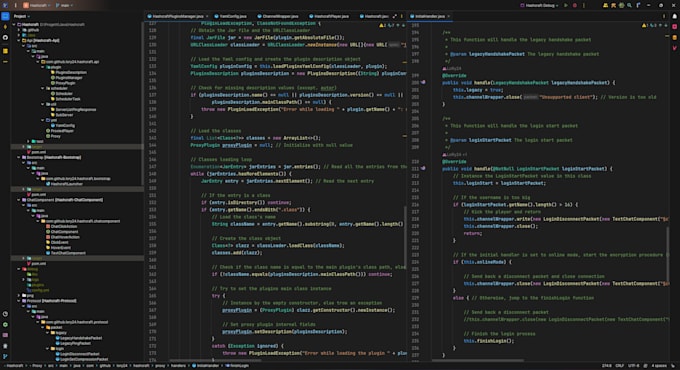Select ServerListPingResponse in project tree
680x370 pixels.
click(72, 110)
